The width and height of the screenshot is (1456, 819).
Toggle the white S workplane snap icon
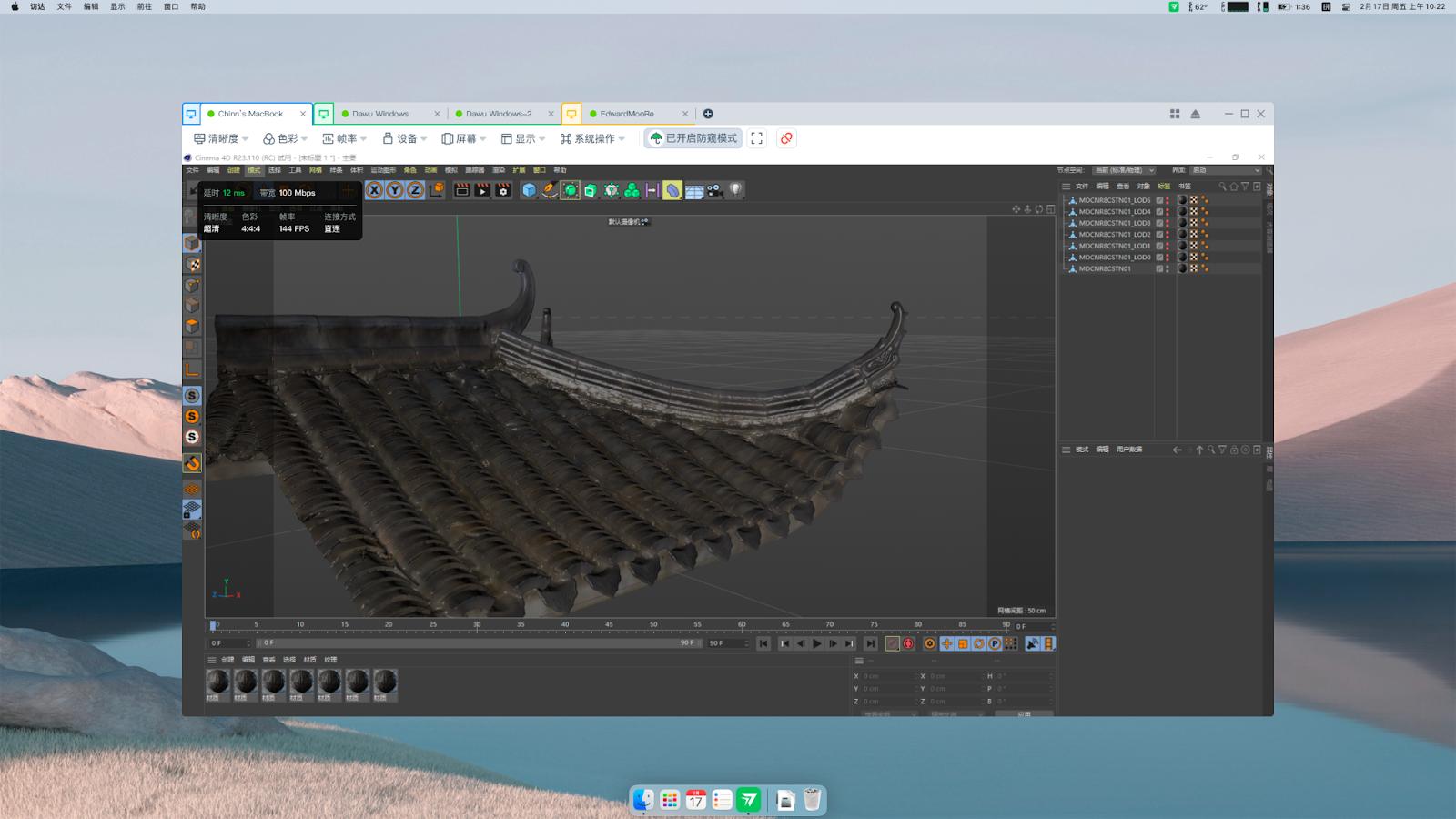click(192, 437)
